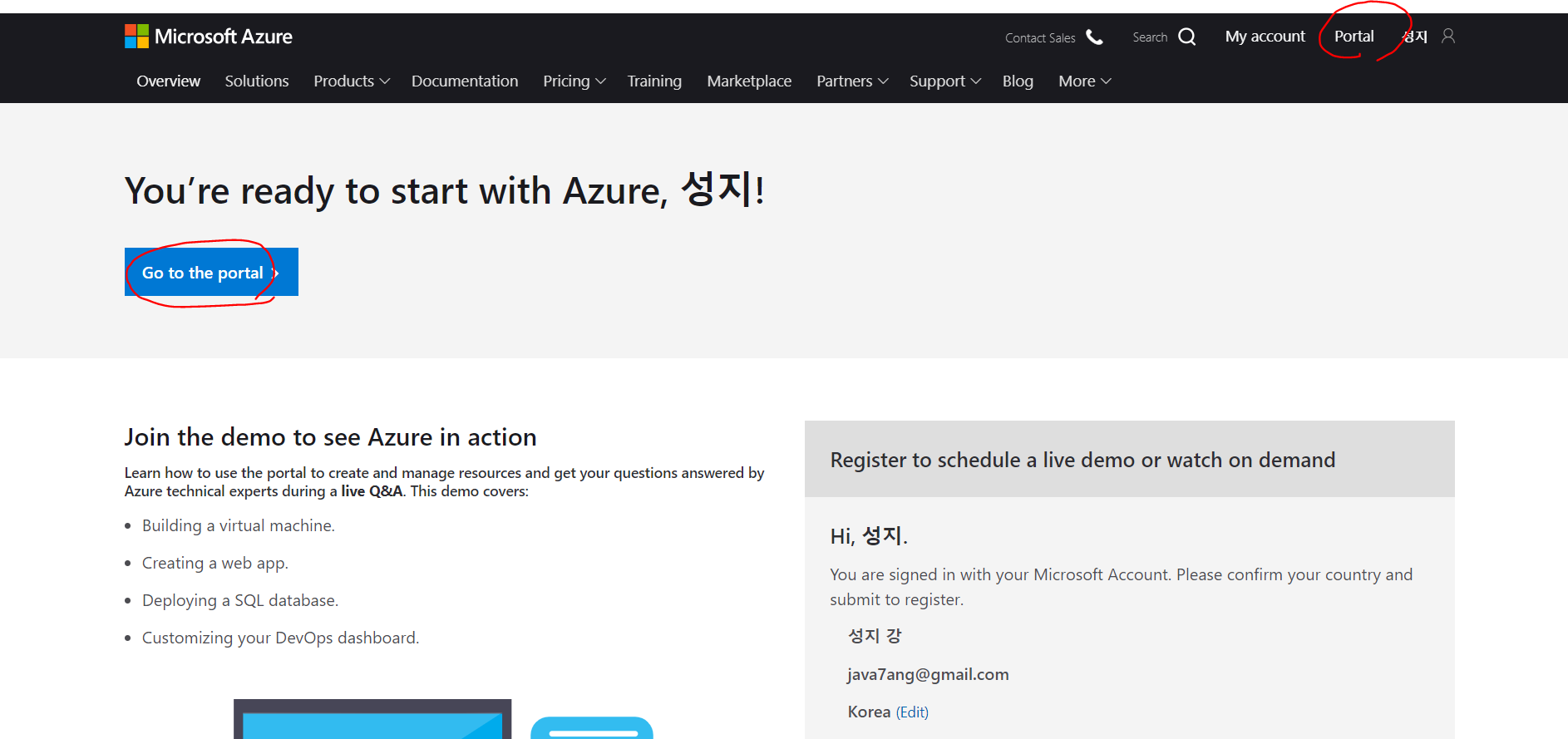Click 'Deploying a SQL database.' bullet
Viewport: 1568px width, 739px height.
[x=240, y=600]
